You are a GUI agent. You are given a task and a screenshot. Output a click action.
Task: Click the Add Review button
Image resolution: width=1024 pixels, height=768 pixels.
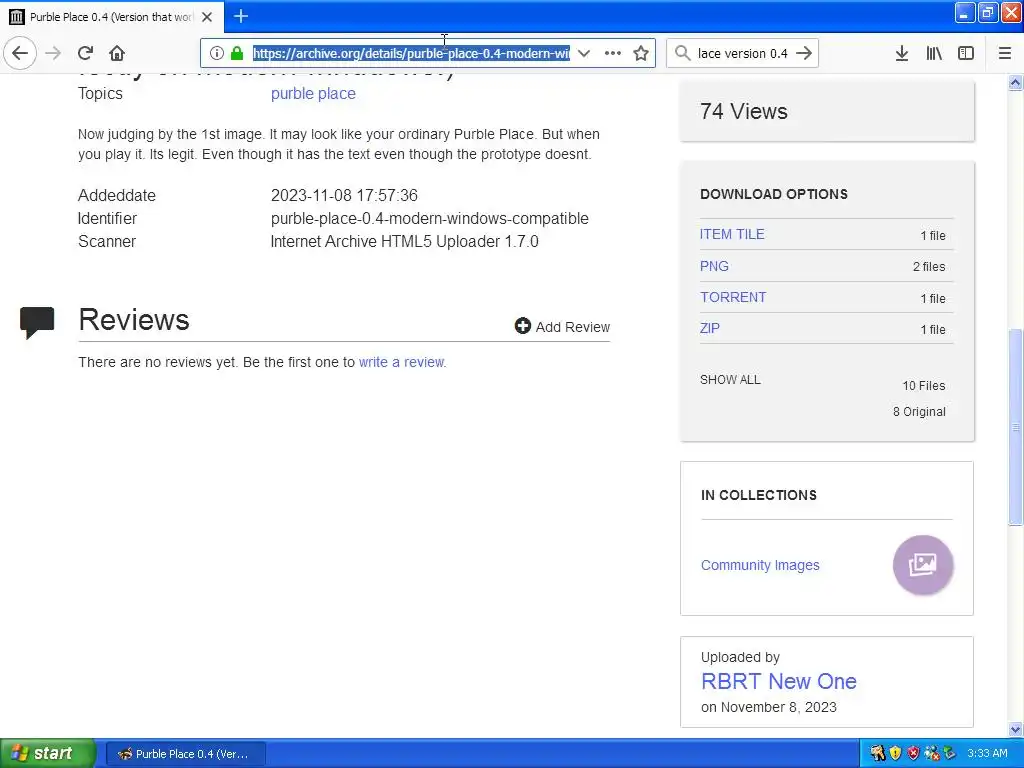pyautogui.click(x=562, y=327)
